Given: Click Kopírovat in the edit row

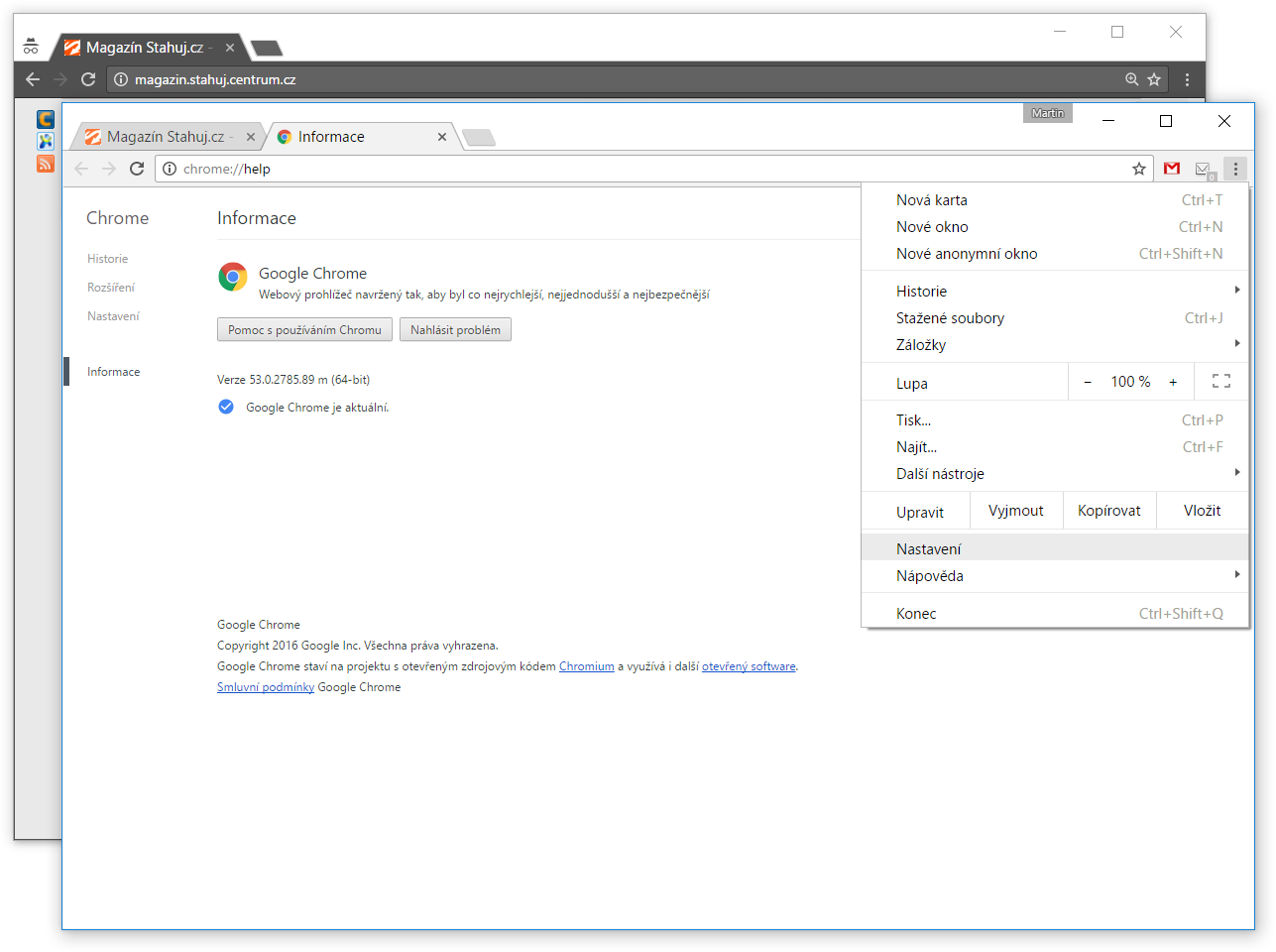Looking at the screenshot, I should click(1109, 511).
